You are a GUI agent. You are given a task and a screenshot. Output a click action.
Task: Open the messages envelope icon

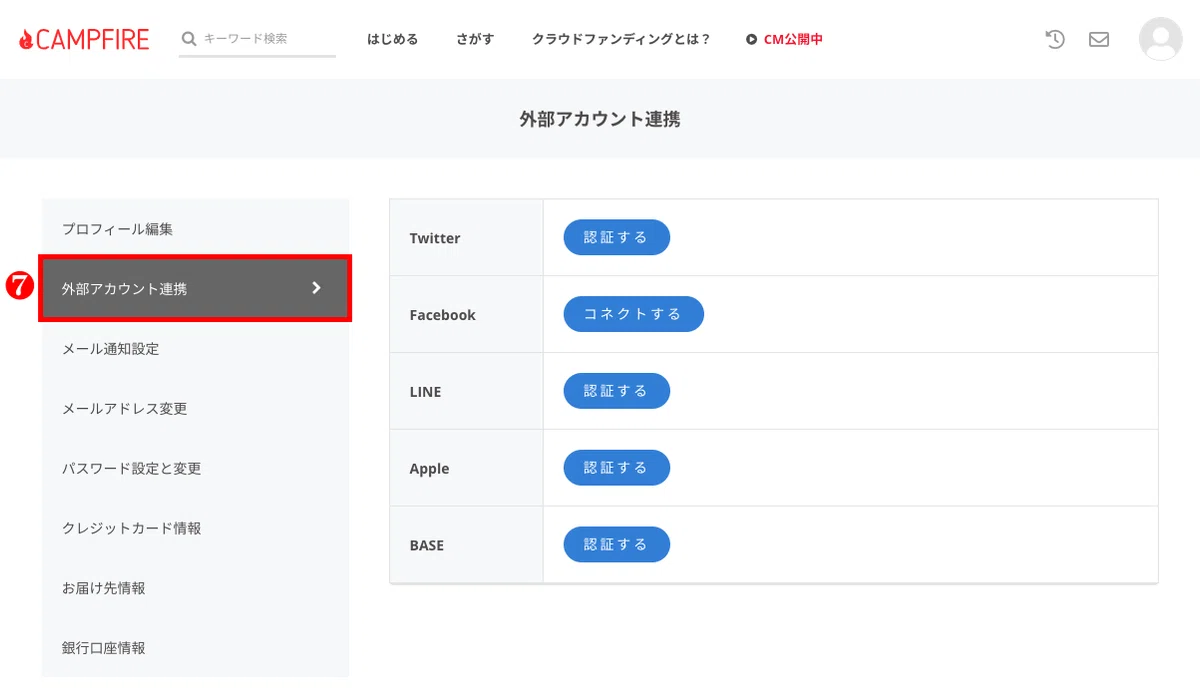coord(1099,39)
